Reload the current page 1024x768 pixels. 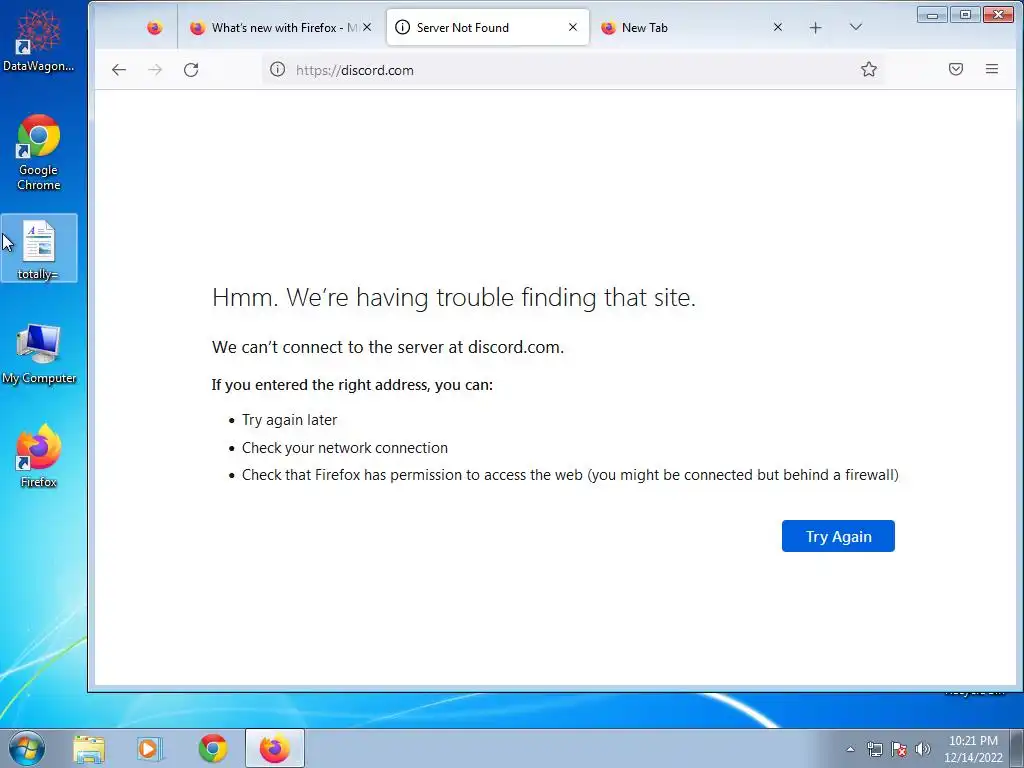(x=191, y=70)
